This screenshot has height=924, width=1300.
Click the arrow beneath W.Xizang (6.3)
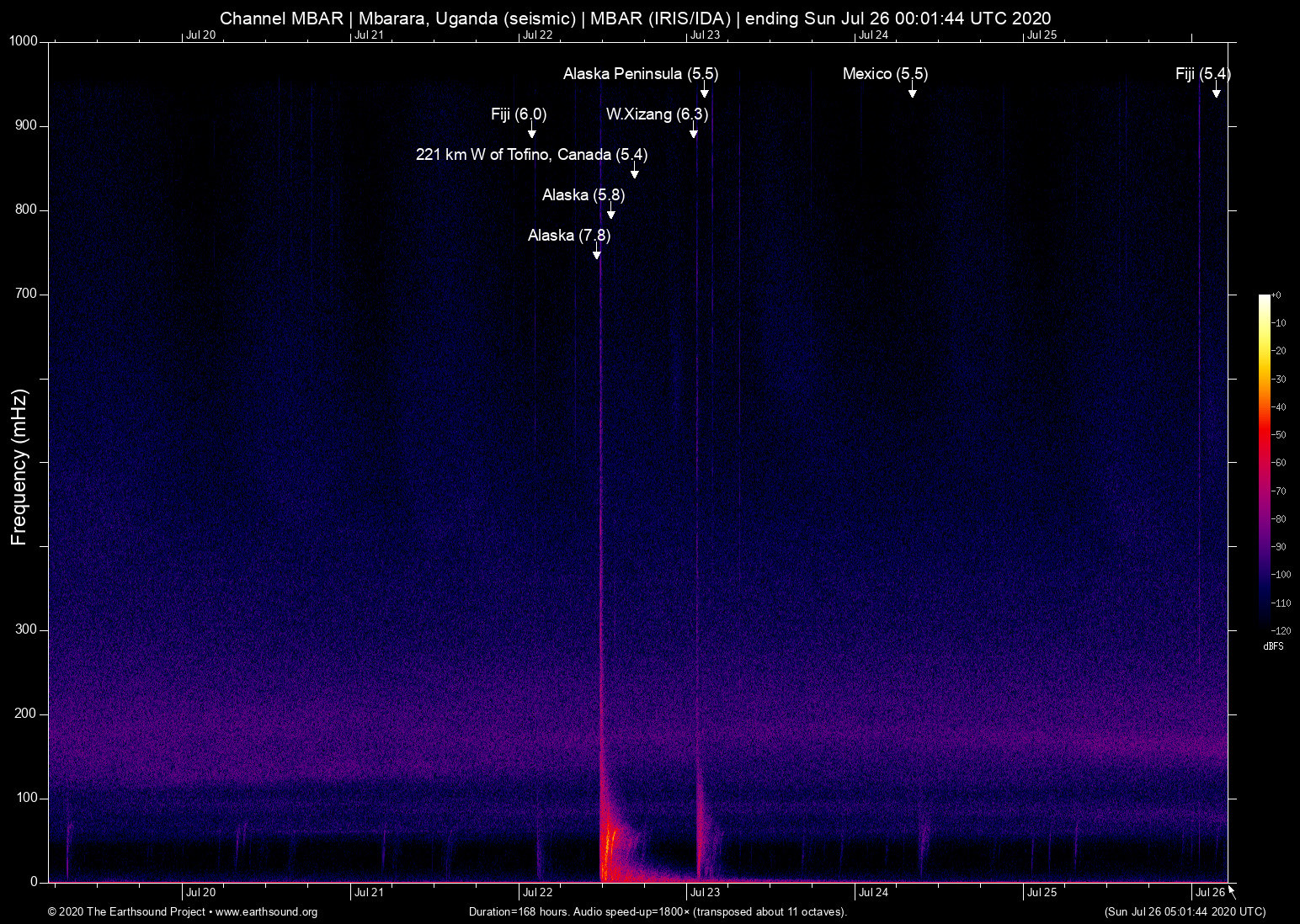tap(693, 132)
